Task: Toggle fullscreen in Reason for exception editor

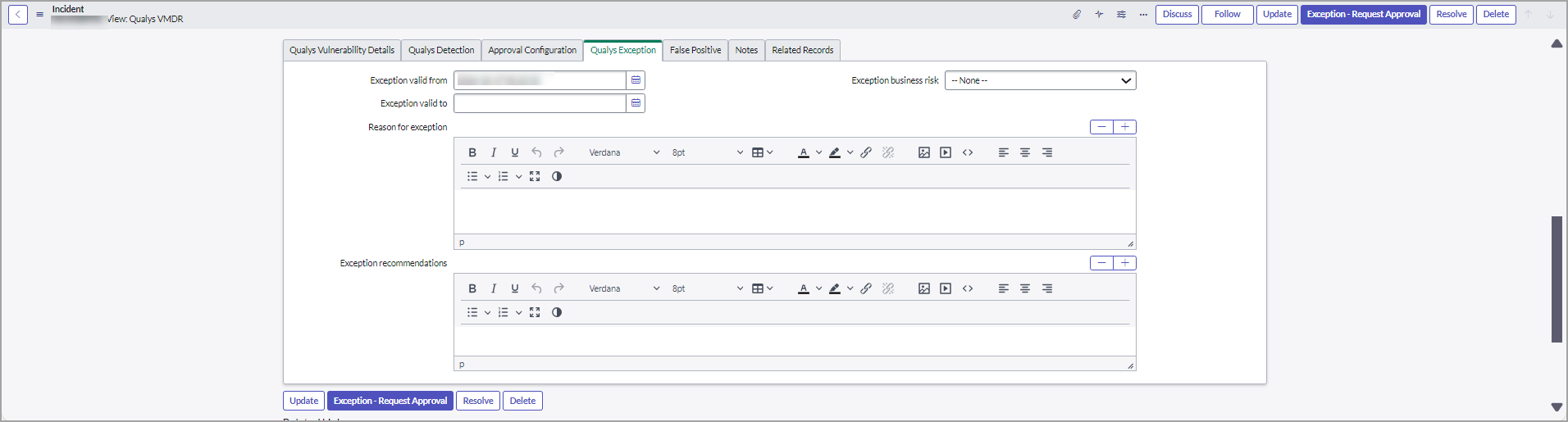Action: [x=535, y=176]
